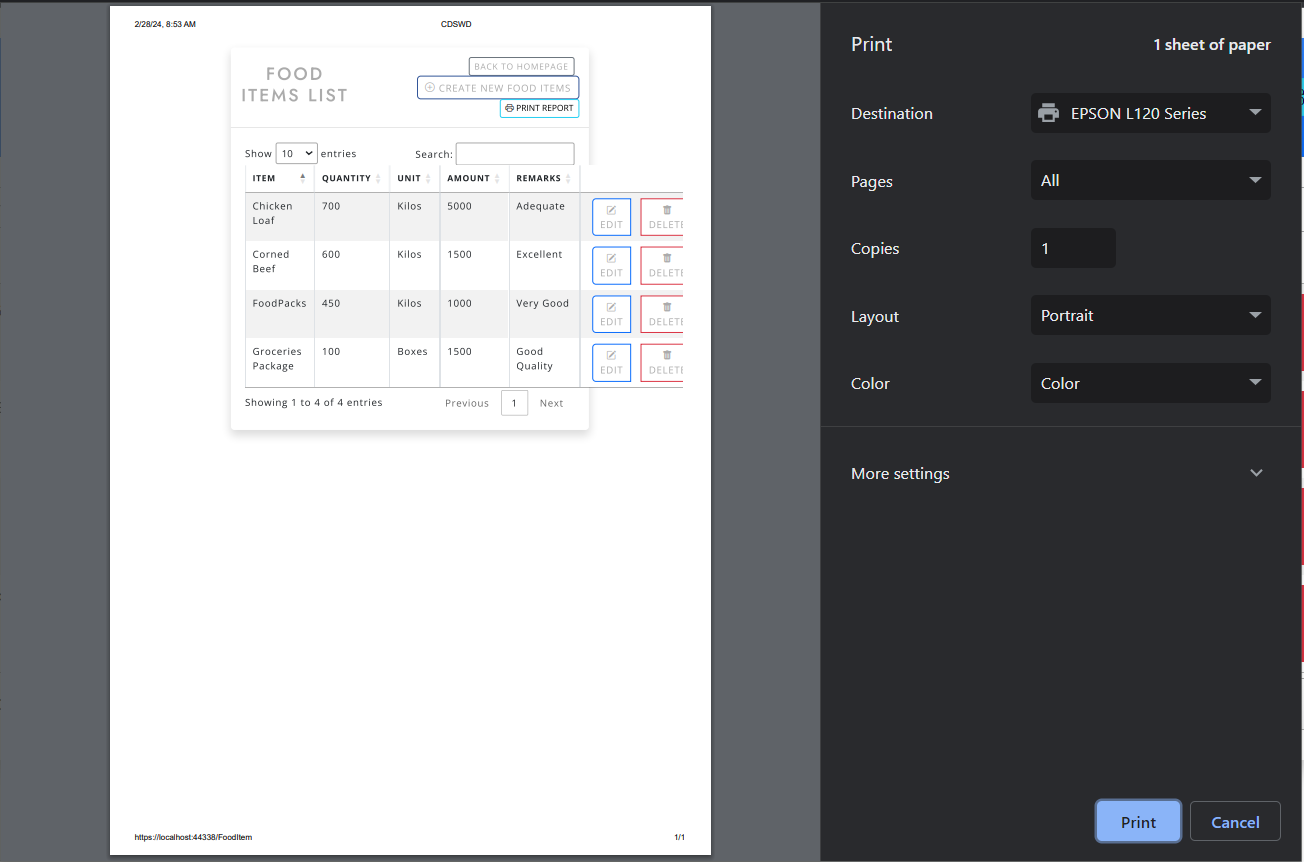Open the Layout dropdown showing Portrait
The image size is (1304, 862).
(x=1150, y=315)
